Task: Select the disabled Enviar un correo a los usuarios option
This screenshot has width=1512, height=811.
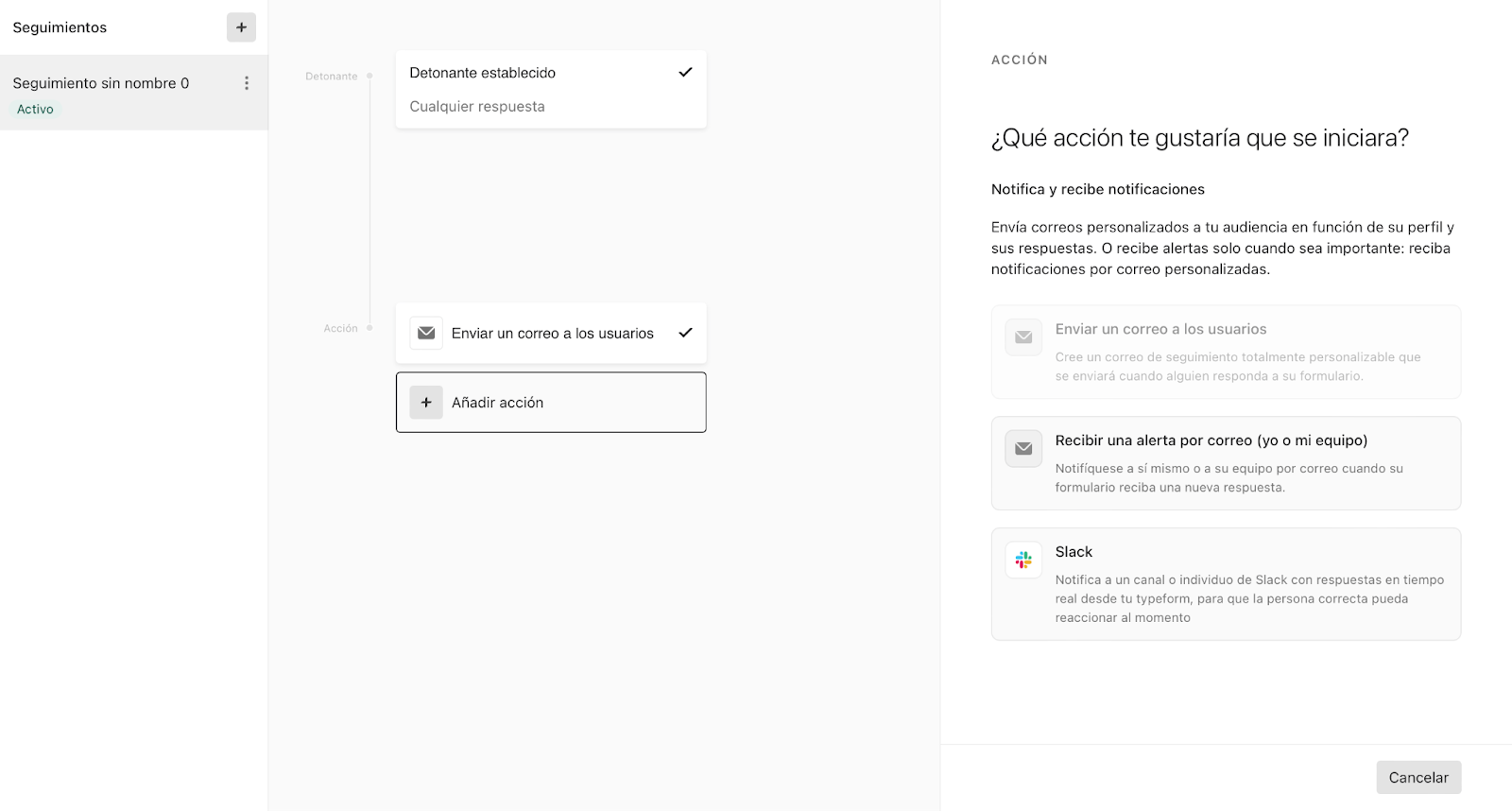Action: click(1226, 352)
